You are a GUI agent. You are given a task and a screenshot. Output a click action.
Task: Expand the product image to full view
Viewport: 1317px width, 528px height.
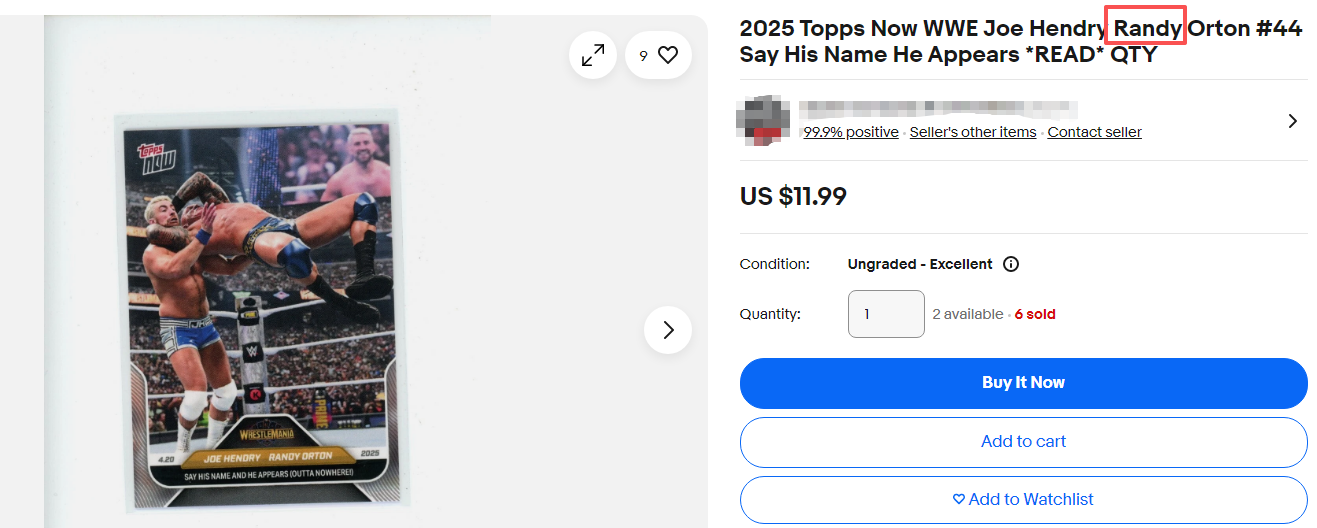[593, 56]
